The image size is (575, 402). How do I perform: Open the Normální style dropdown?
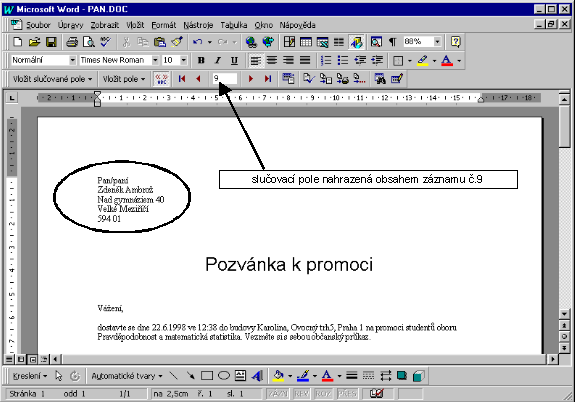tap(73, 60)
